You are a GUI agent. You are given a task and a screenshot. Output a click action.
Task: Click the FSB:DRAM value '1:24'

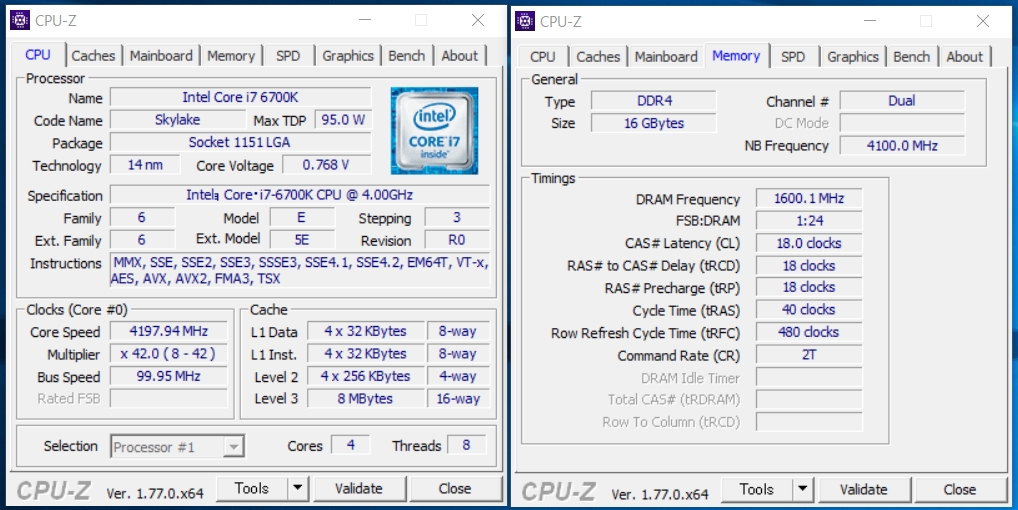809,221
